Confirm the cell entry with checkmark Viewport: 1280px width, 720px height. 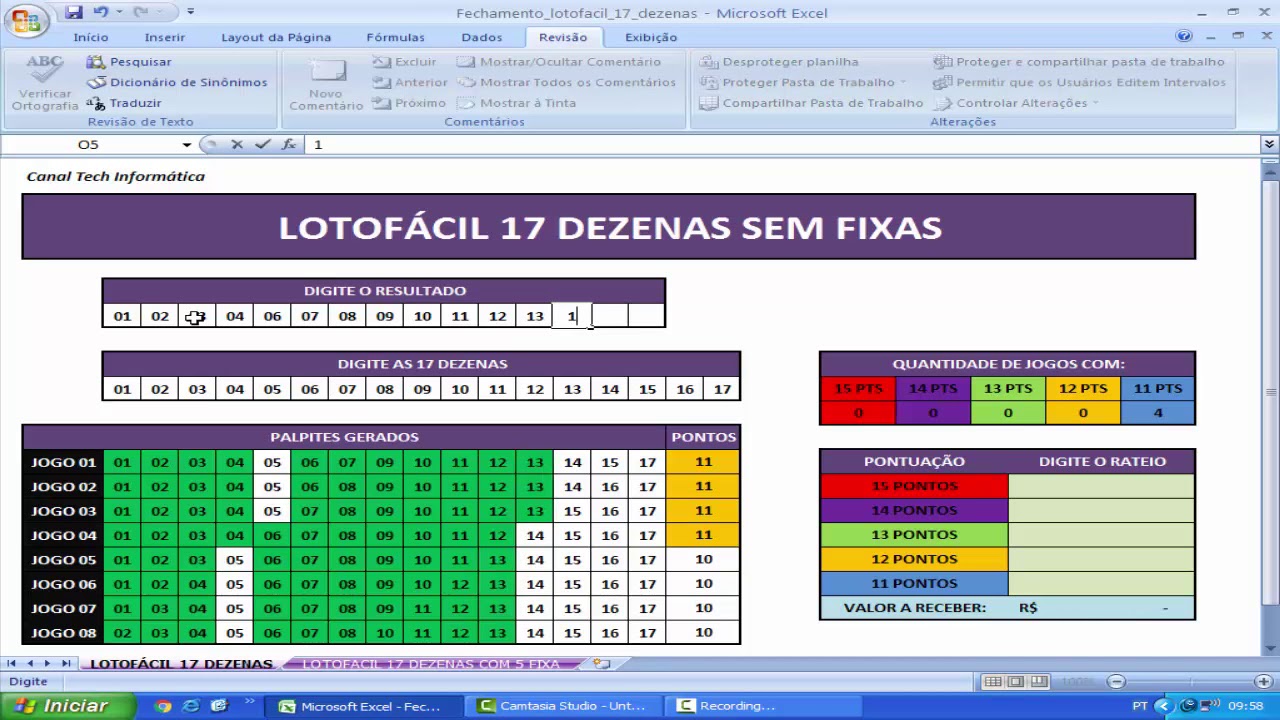(262, 145)
